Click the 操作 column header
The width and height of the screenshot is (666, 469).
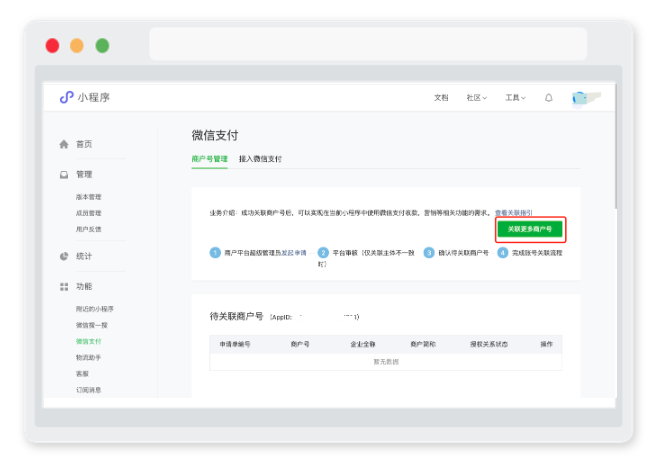coord(547,344)
